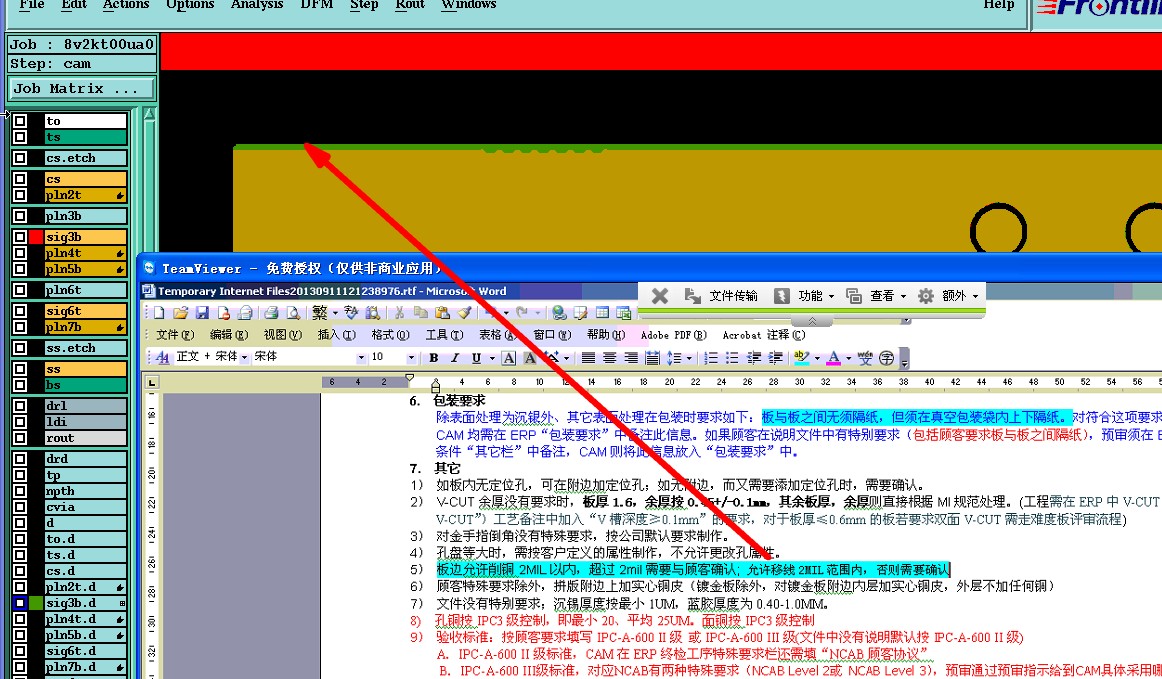Toggle the checkbox for layer sig3b

(20, 237)
